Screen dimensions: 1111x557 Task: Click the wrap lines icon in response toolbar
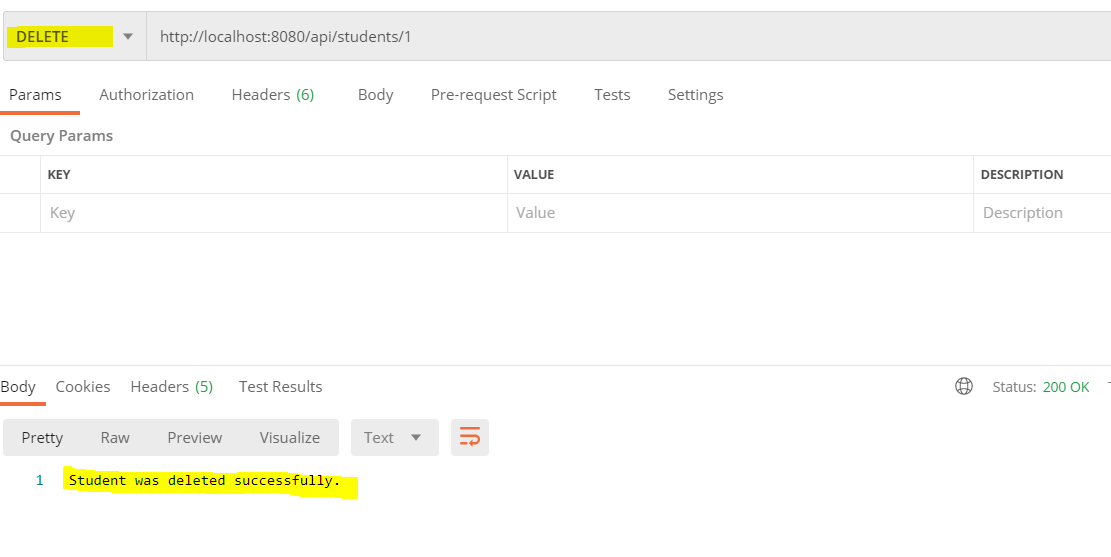470,437
